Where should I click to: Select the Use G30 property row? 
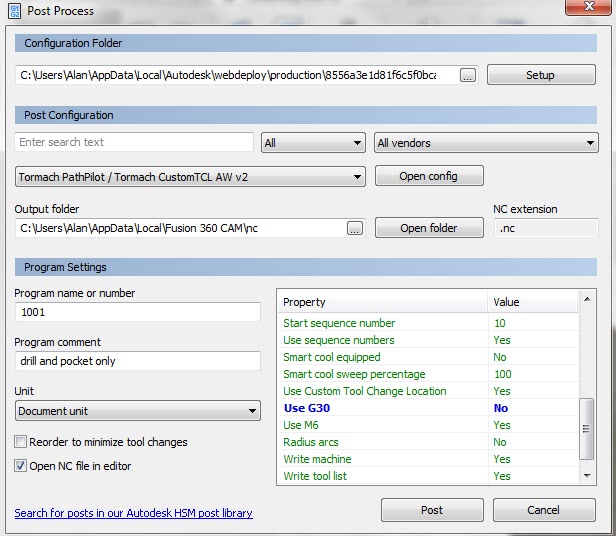click(428, 408)
